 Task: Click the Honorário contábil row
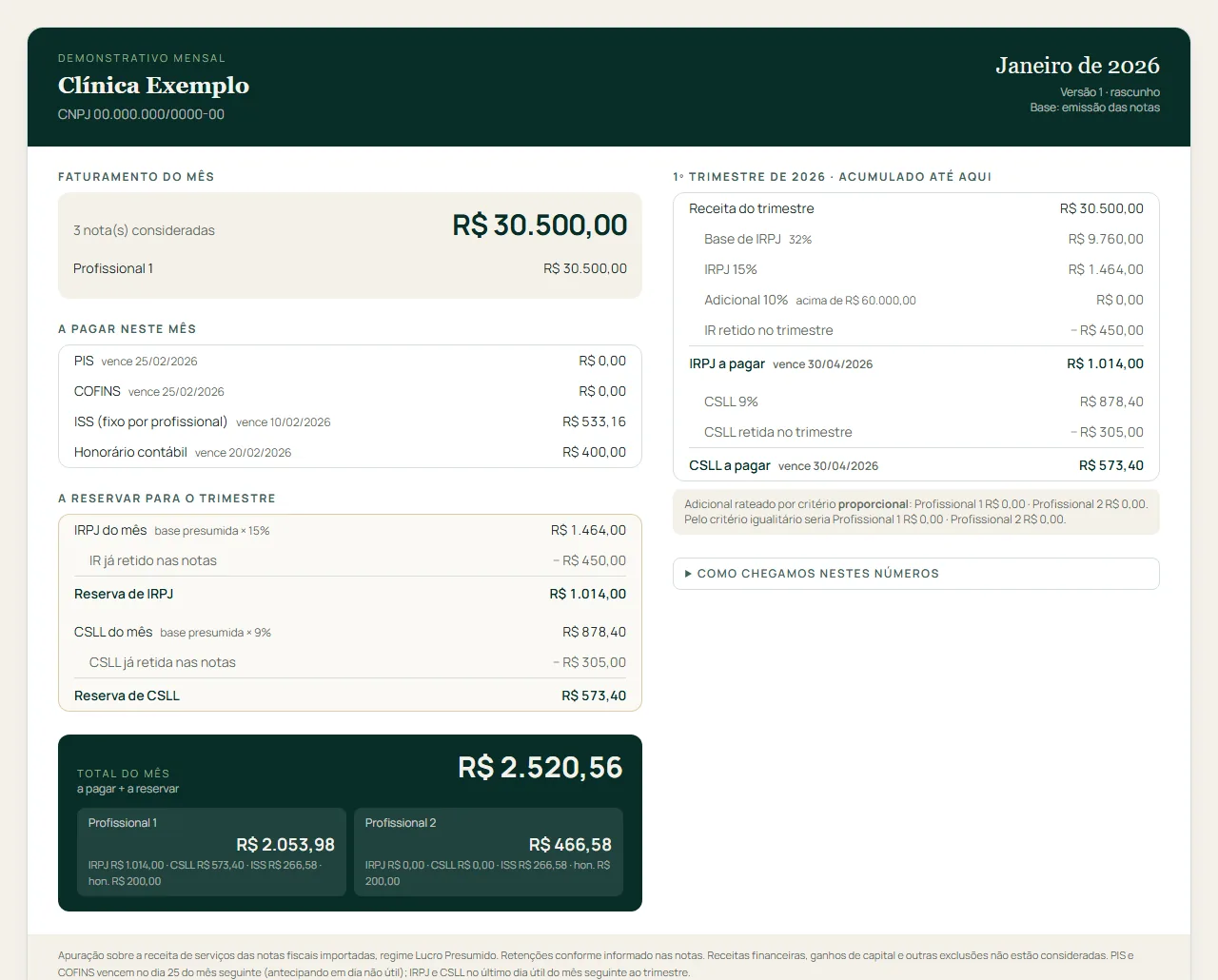(350, 452)
